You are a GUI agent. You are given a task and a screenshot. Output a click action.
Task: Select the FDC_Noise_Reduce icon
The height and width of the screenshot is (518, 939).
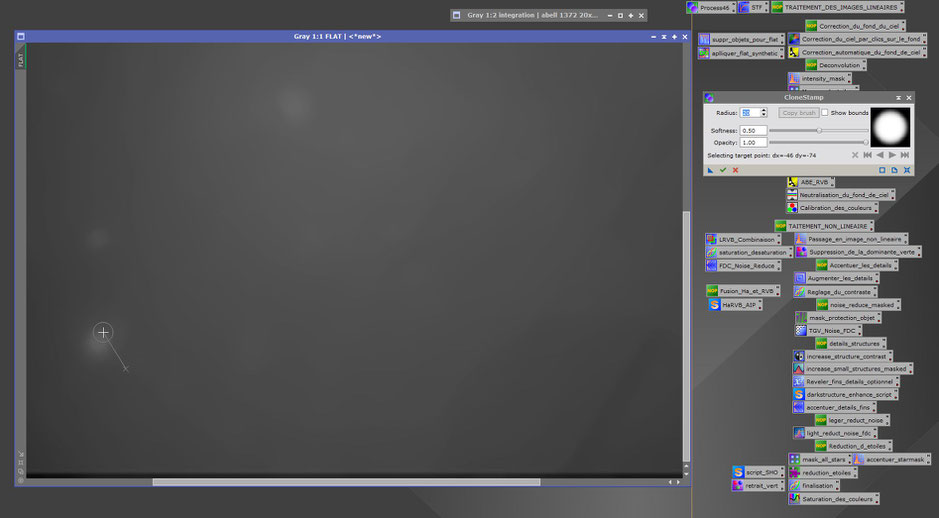click(743, 266)
